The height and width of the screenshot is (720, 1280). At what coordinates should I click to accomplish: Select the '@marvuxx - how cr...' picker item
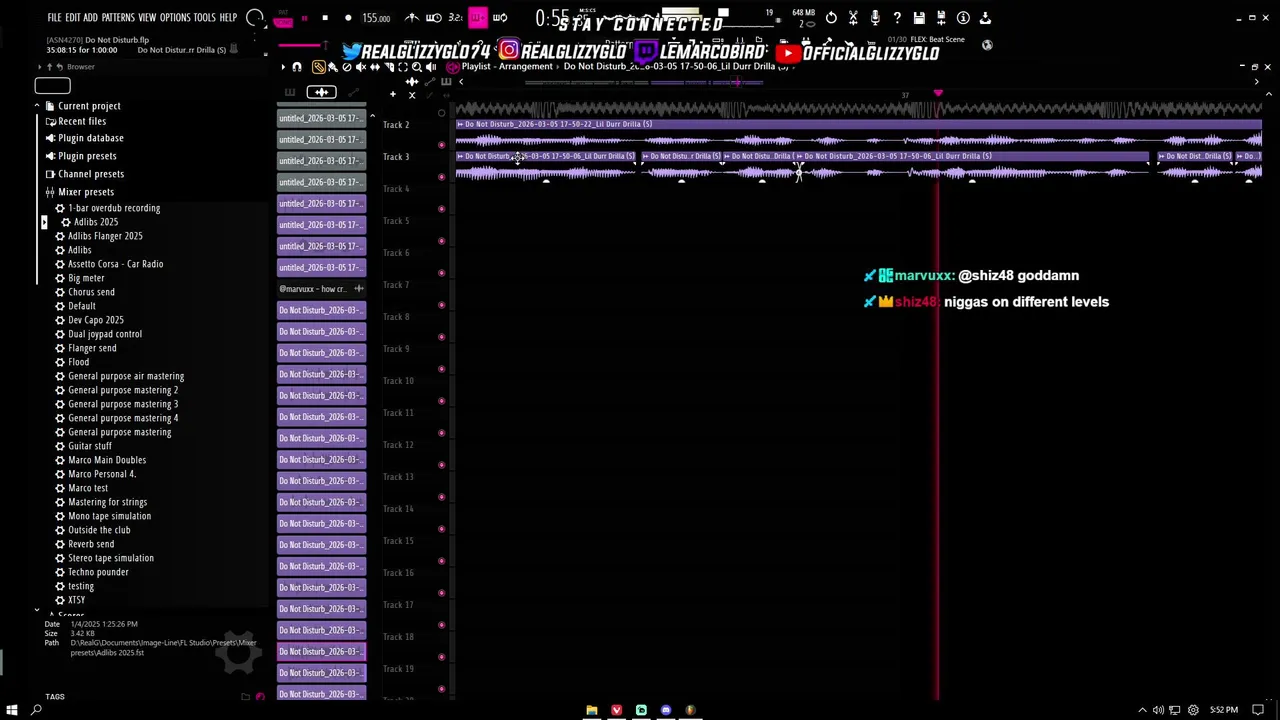click(321, 289)
